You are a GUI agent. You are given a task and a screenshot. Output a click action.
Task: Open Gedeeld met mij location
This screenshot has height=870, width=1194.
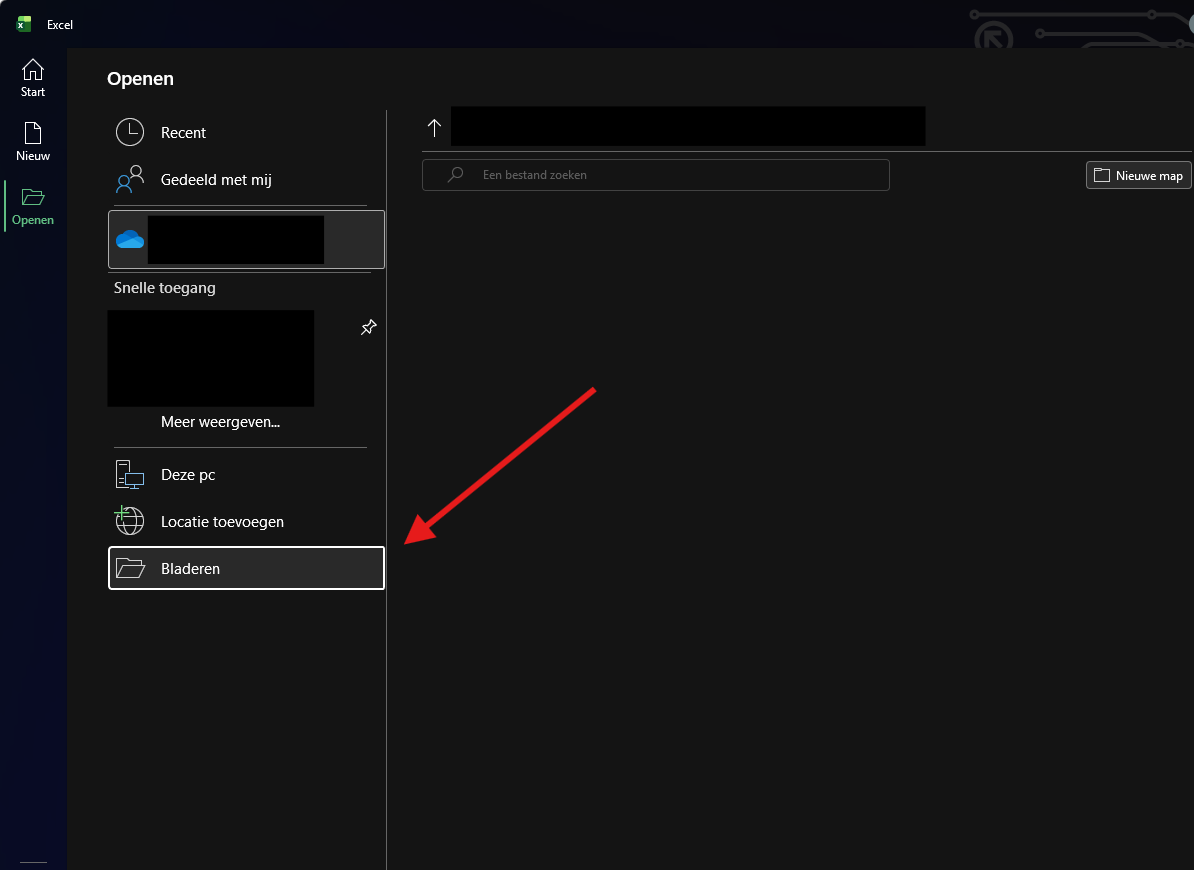pyautogui.click(x=246, y=180)
